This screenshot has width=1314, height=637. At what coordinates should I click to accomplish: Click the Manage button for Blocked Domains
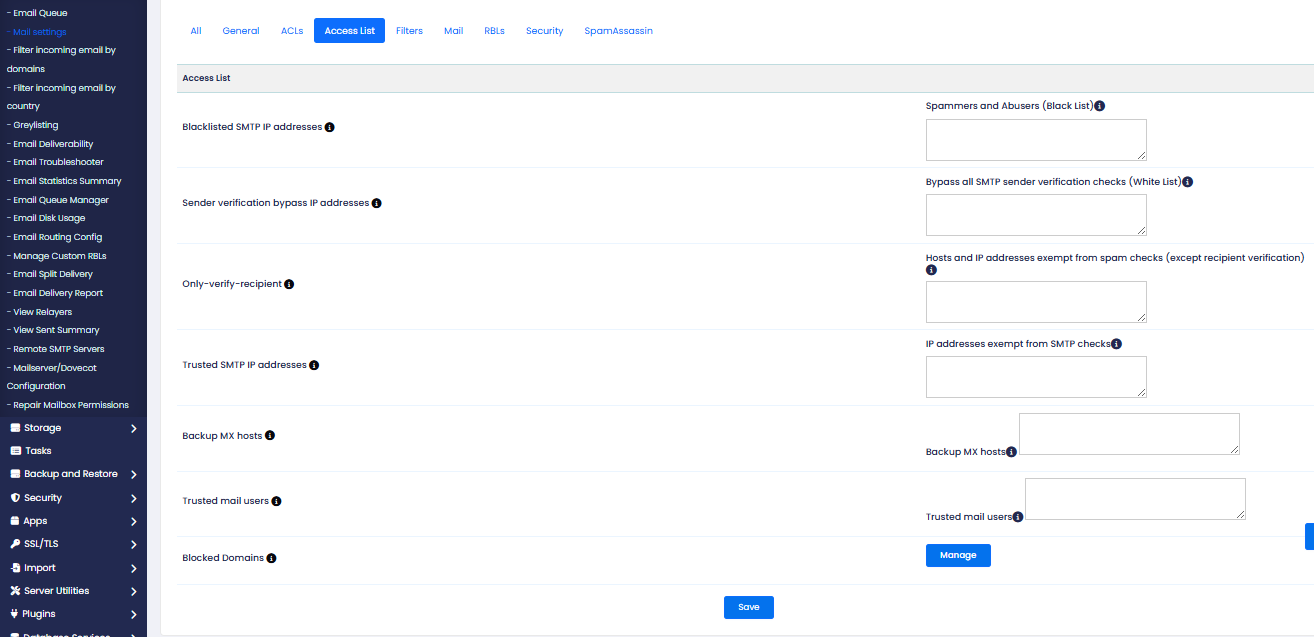pyautogui.click(x=958, y=555)
